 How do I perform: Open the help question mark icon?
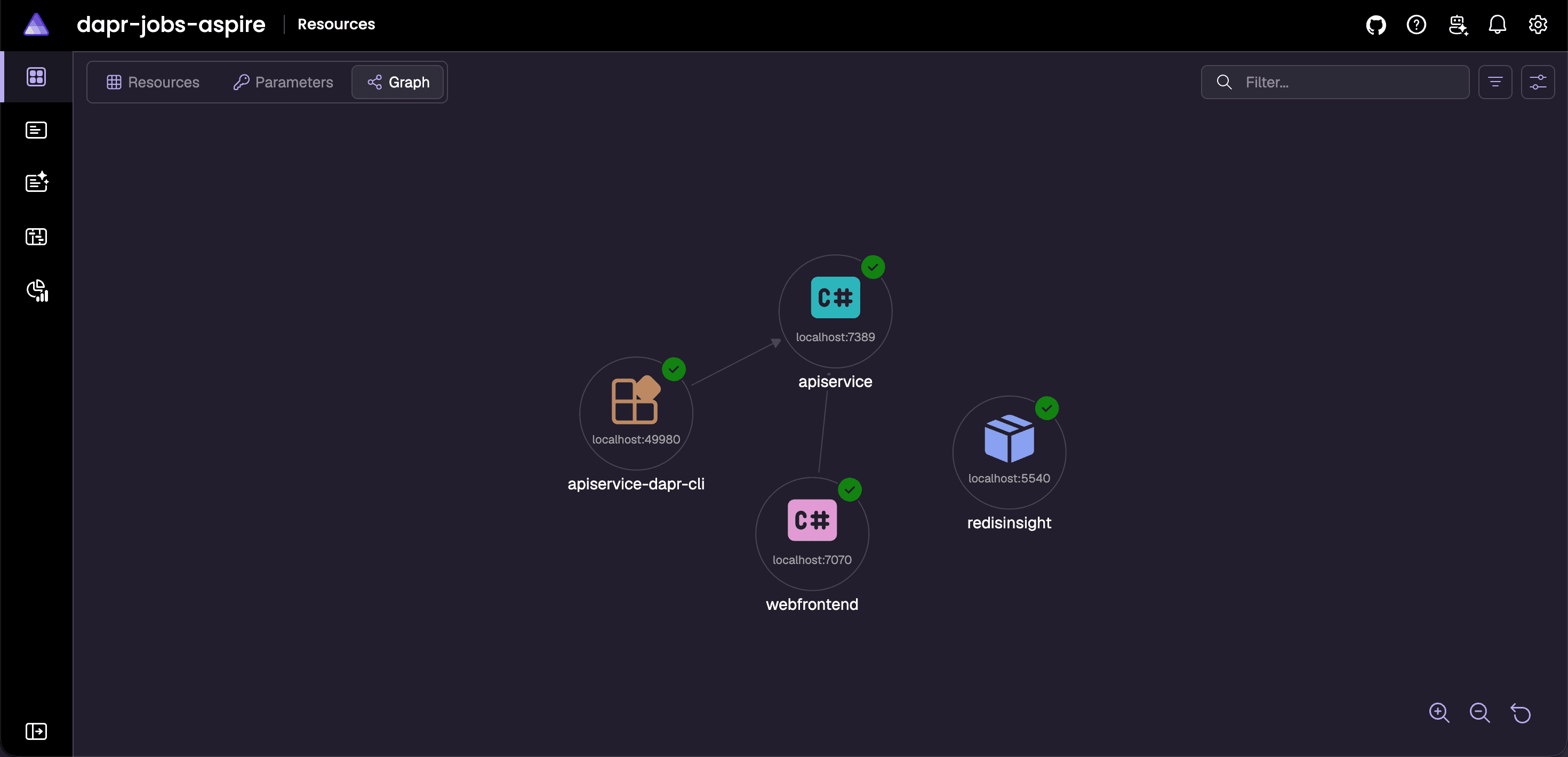(1417, 25)
